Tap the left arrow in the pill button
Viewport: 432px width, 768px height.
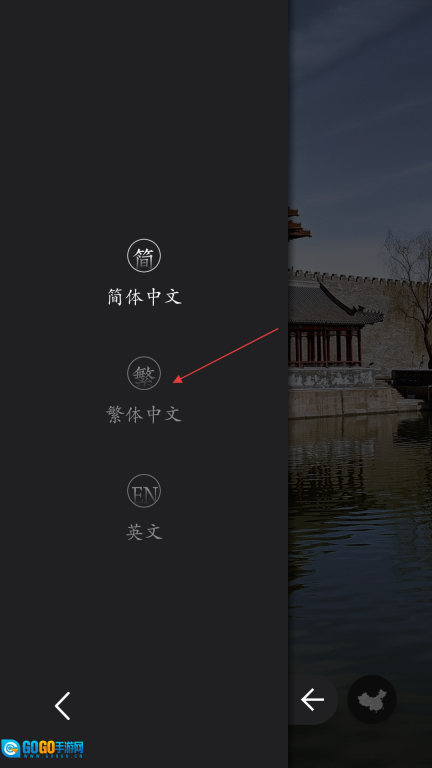[x=312, y=699]
